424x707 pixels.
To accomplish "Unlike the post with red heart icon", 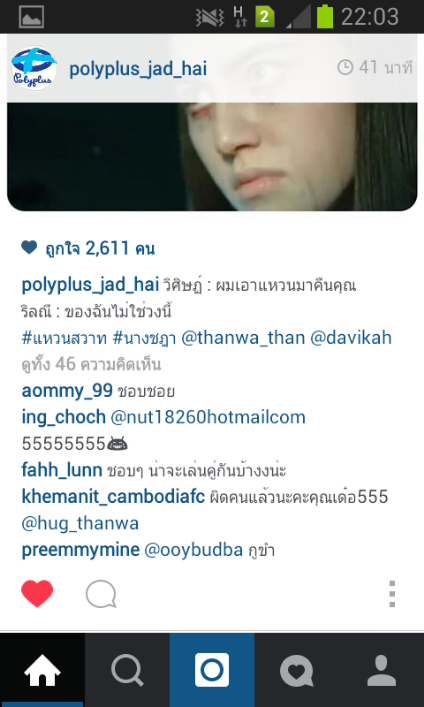I will click(37, 593).
